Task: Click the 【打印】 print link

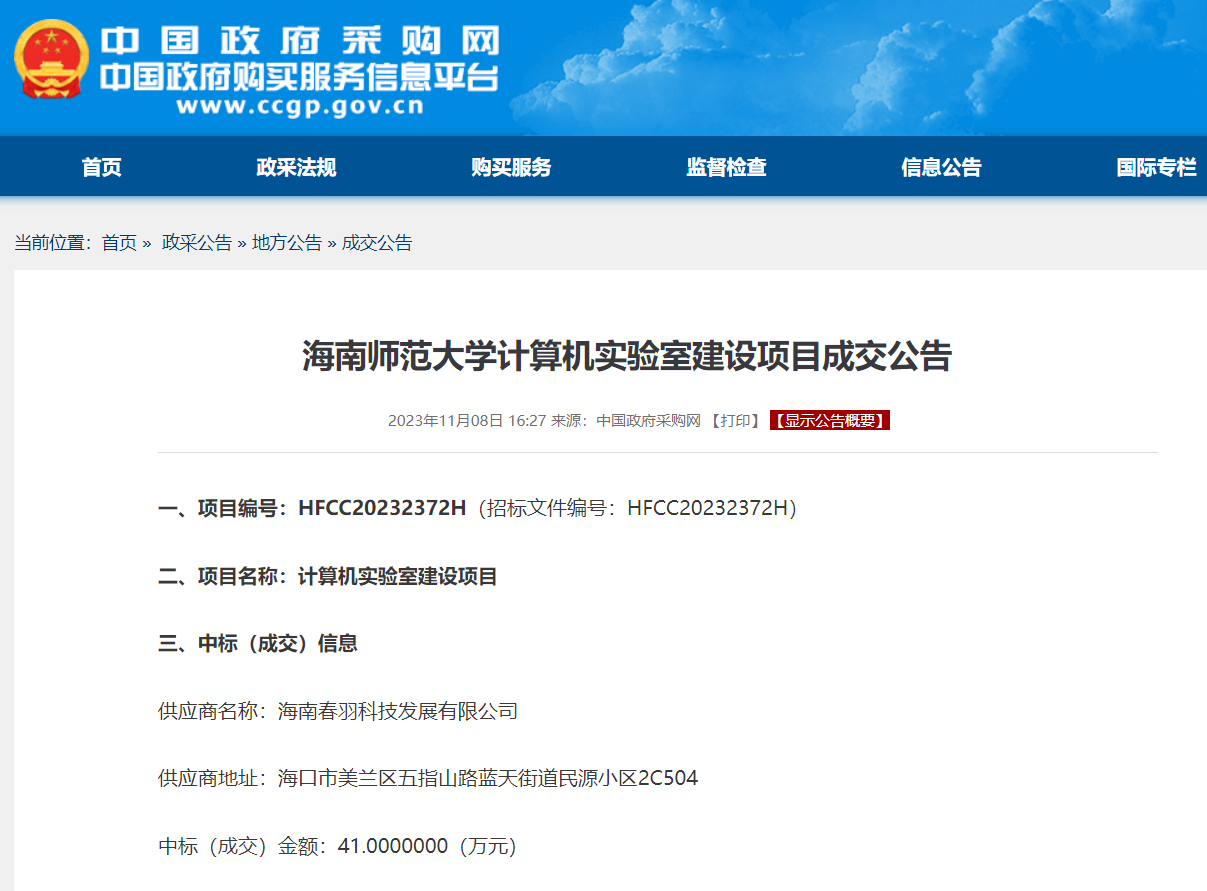Action: point(736,421)
